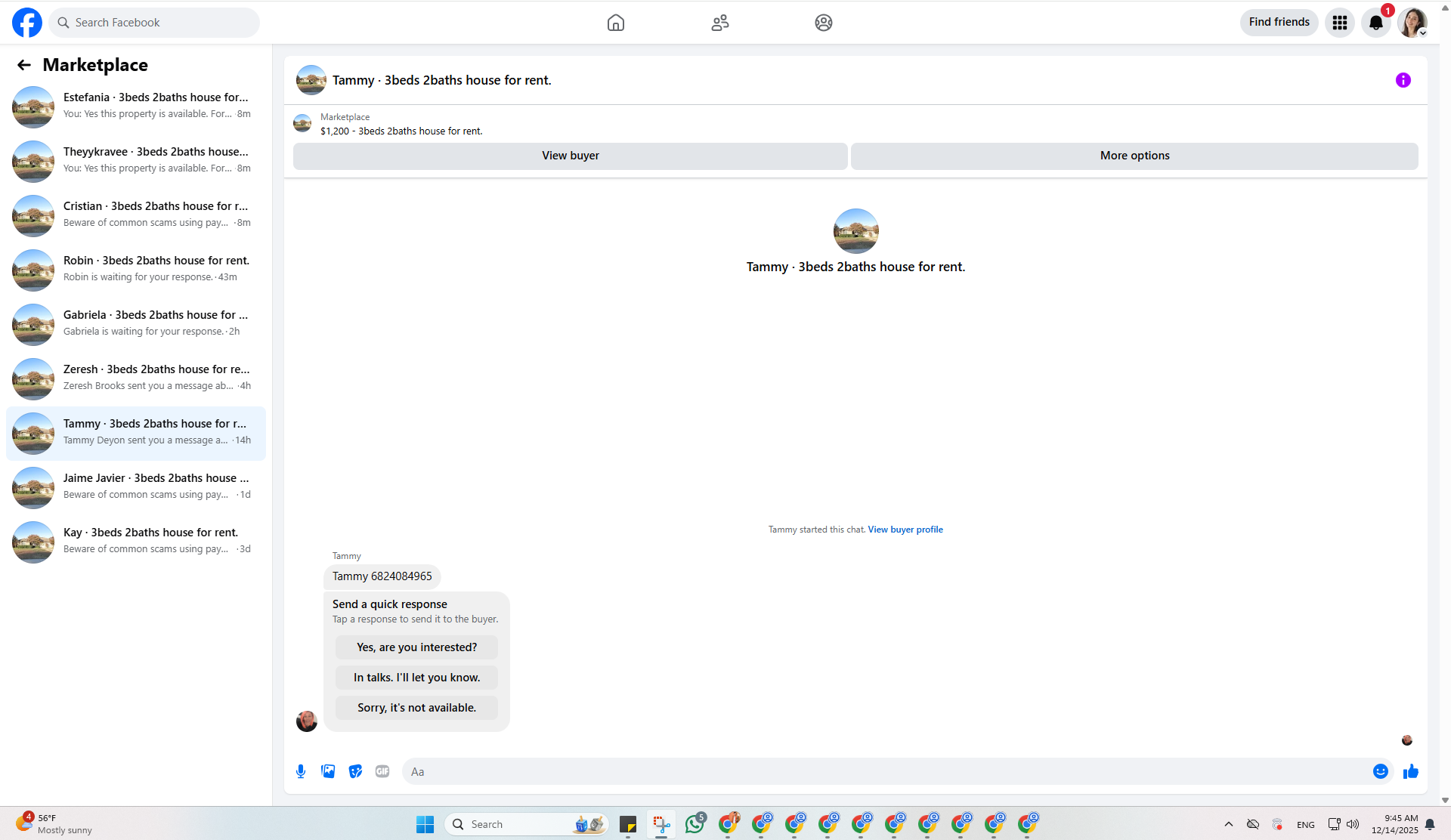
Task: Send a thumbs up like
Action: click(1411, 771)
